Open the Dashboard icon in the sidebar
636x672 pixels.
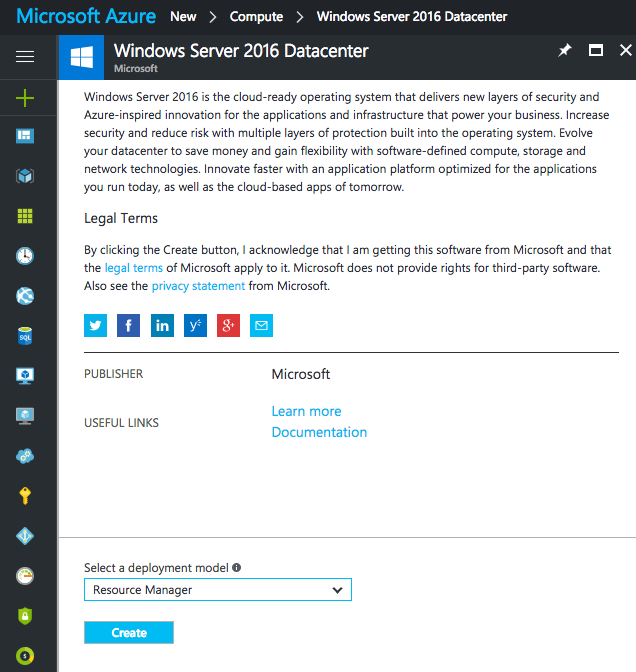(25, 136)
